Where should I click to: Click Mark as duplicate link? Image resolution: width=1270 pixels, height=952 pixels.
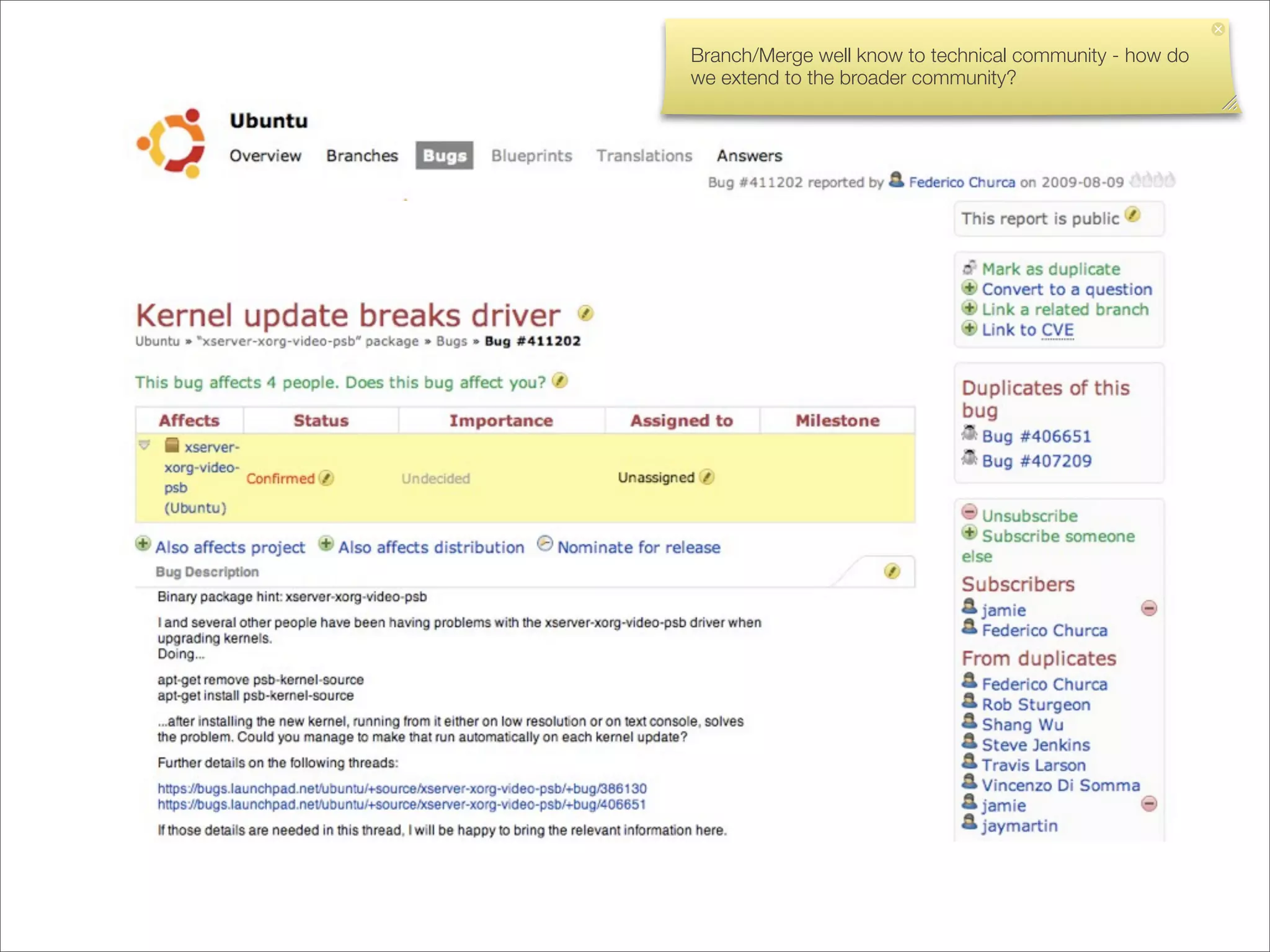tap(1051, 269)
